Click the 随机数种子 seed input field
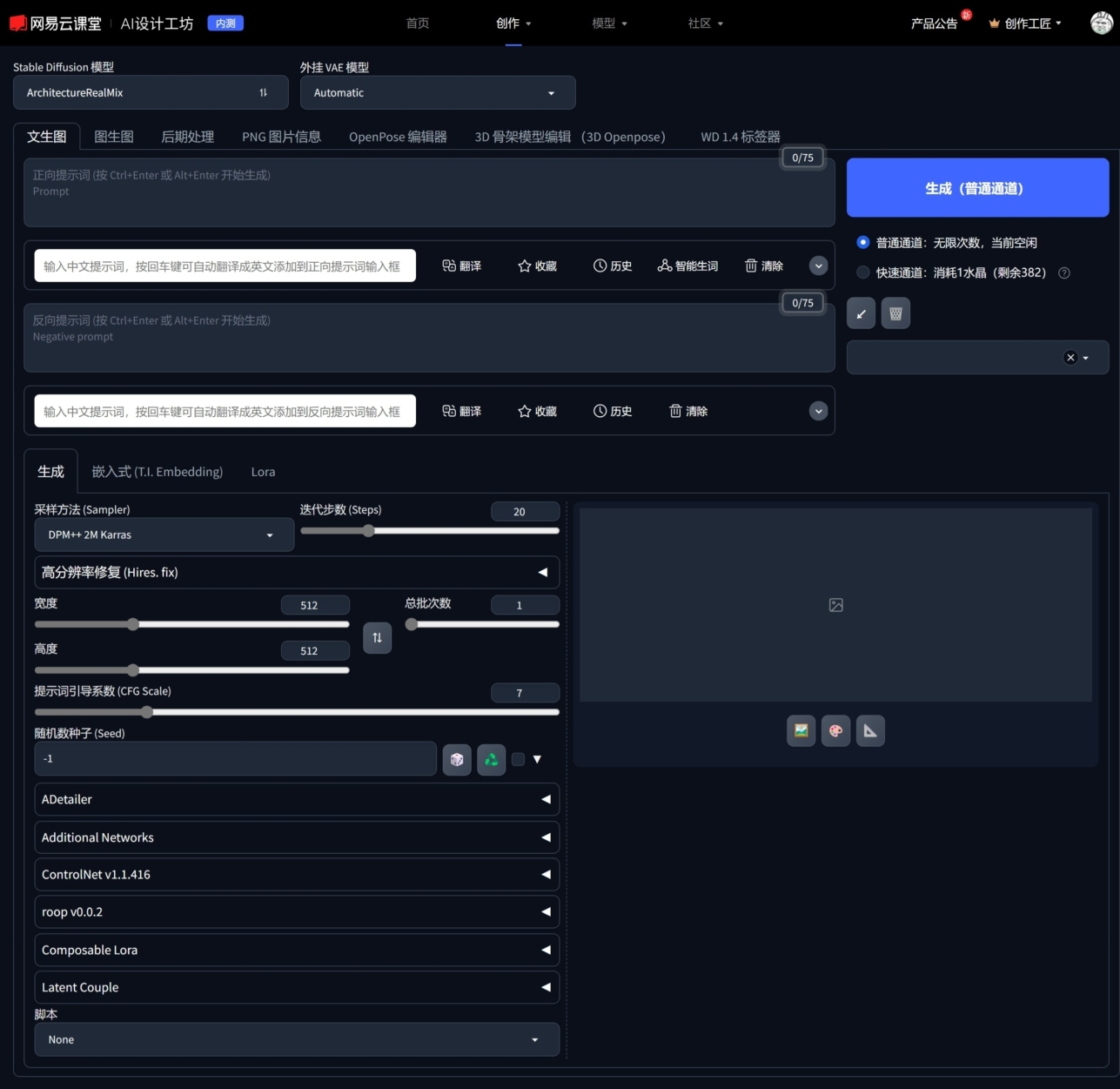 [235, 759]
